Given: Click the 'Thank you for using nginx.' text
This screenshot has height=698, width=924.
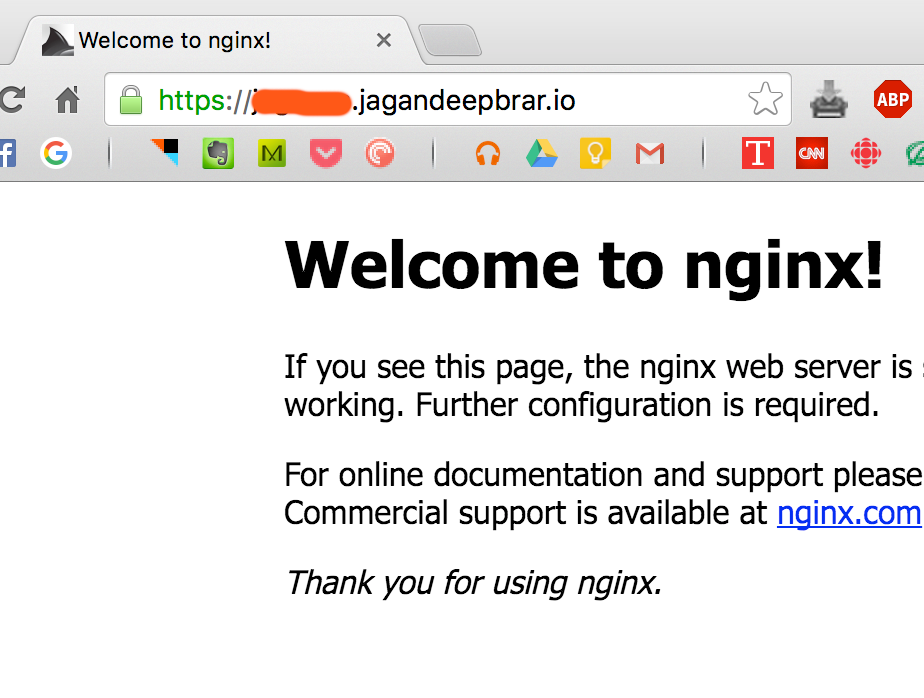Looking at the screenshot, I should (x=474, y=583).
